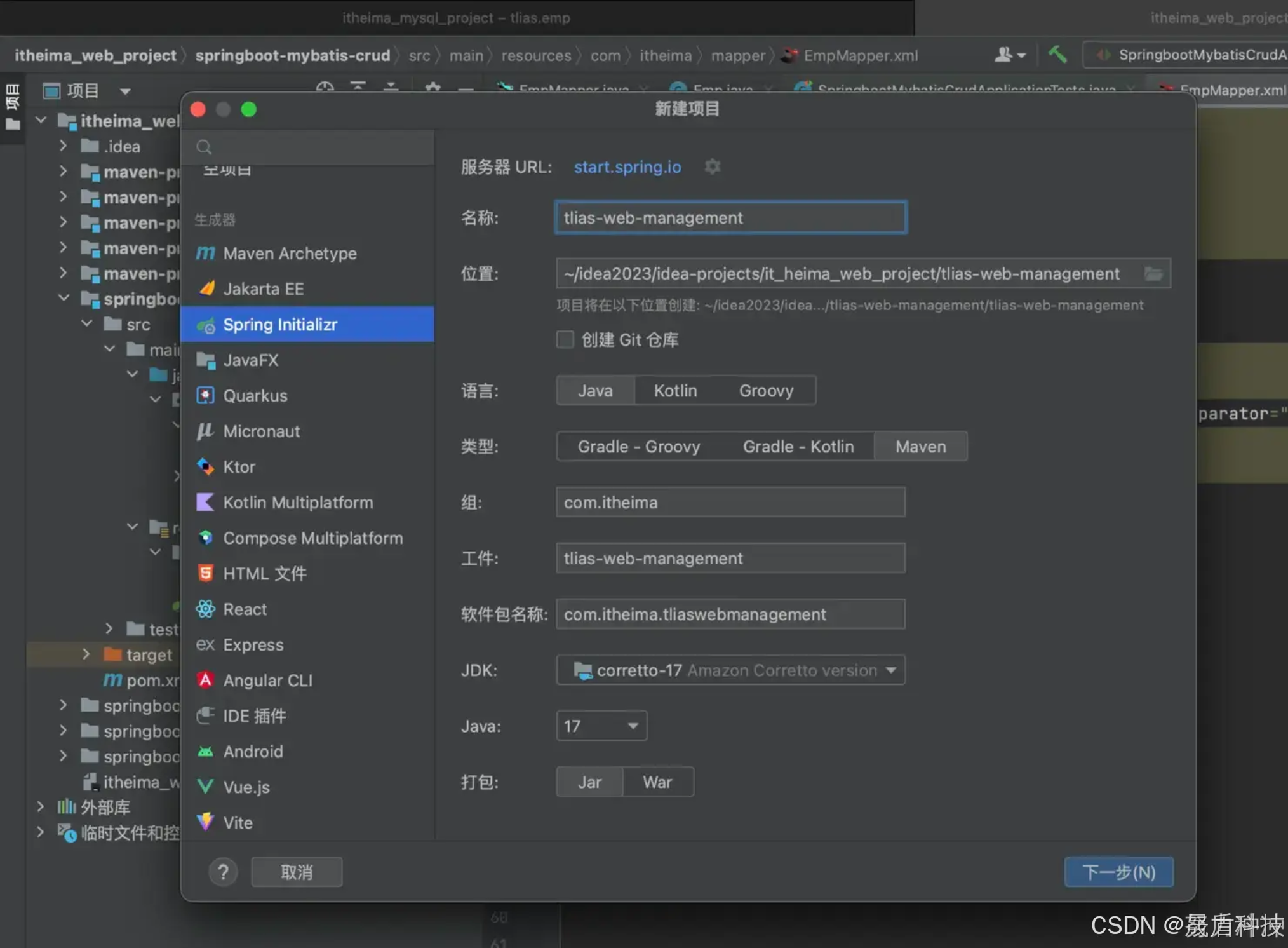Choose Micronaut generator
This screenshot has width=1288, height=948.
pyautogui.click(x=307, y=431)
